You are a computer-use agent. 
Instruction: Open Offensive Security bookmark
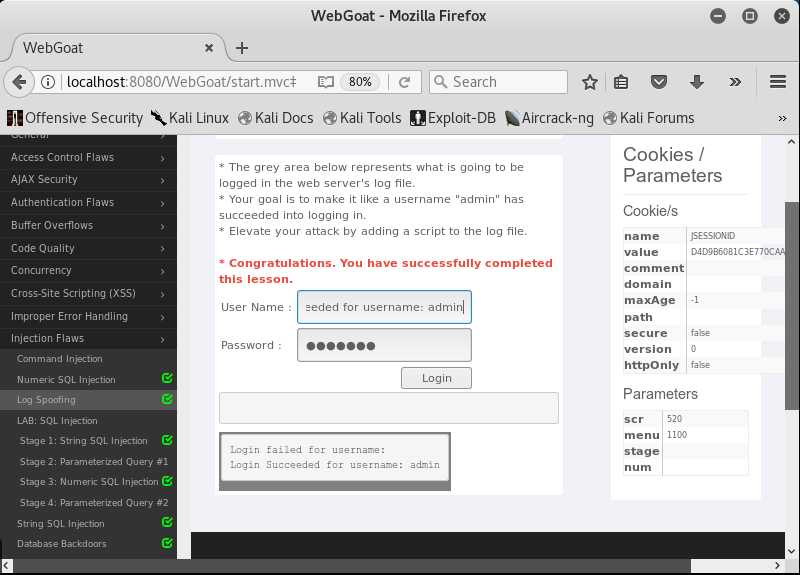[x=75, y=118]
